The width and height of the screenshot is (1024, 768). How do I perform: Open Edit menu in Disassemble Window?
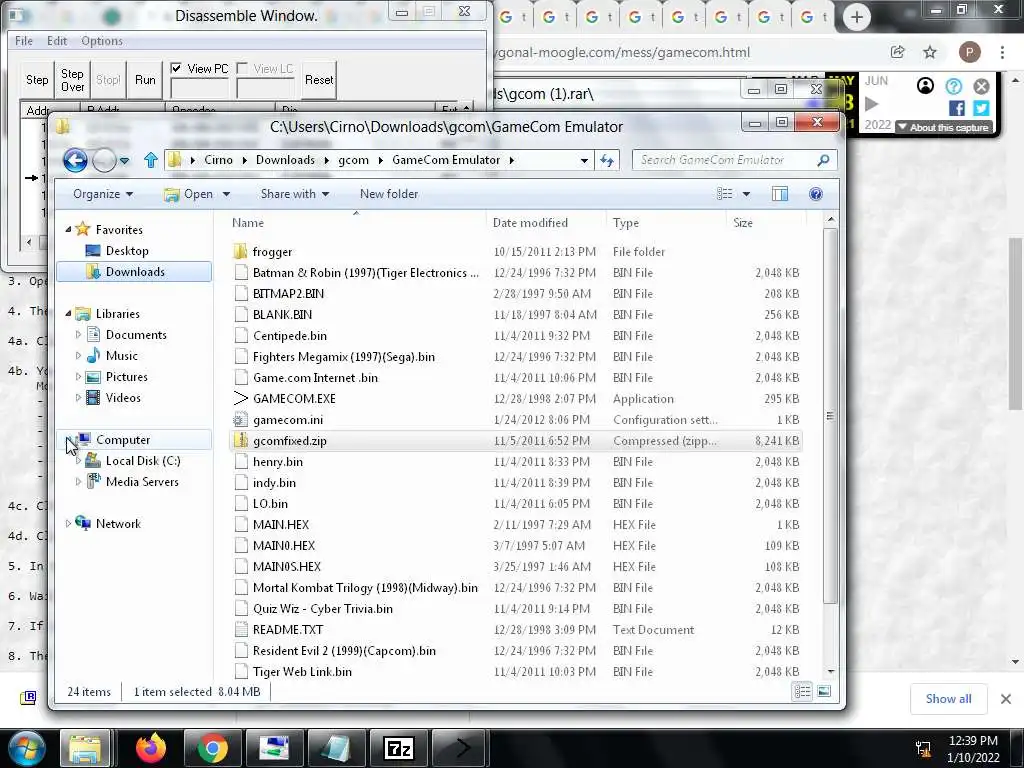[57, 40]
